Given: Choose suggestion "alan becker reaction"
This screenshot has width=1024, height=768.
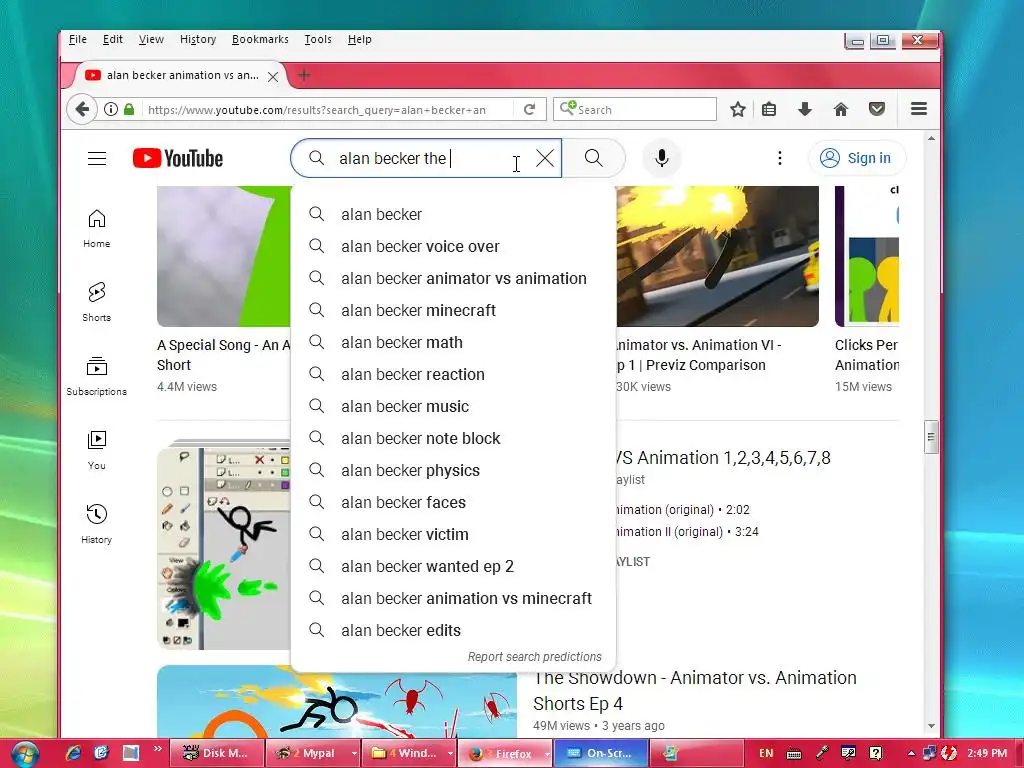Looking at the screenshot, I should coord(453,374).
